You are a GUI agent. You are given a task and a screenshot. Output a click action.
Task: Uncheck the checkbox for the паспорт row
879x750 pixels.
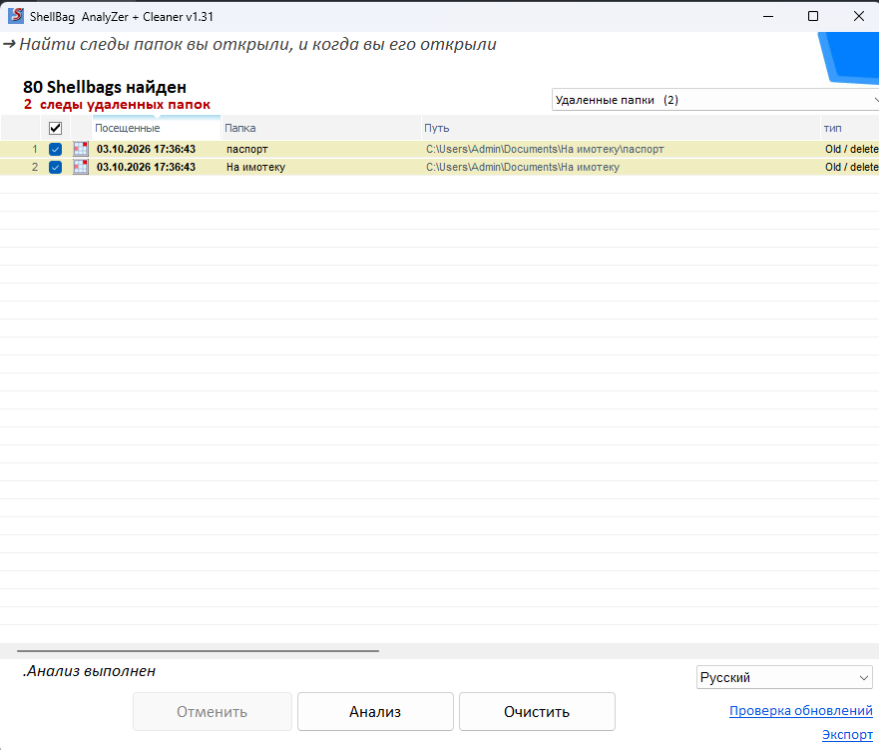55,149
